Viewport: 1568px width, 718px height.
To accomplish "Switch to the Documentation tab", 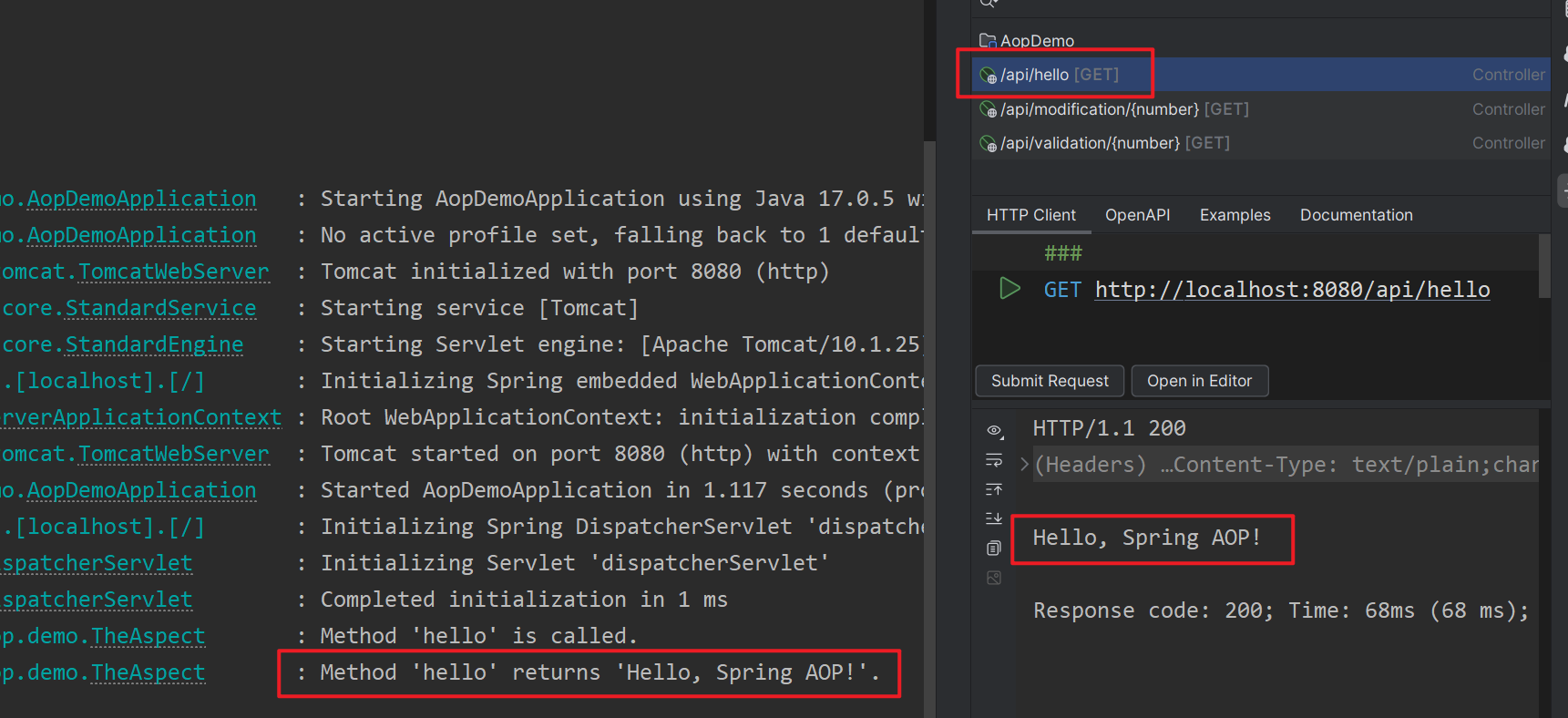I will tap(1356, 215).
